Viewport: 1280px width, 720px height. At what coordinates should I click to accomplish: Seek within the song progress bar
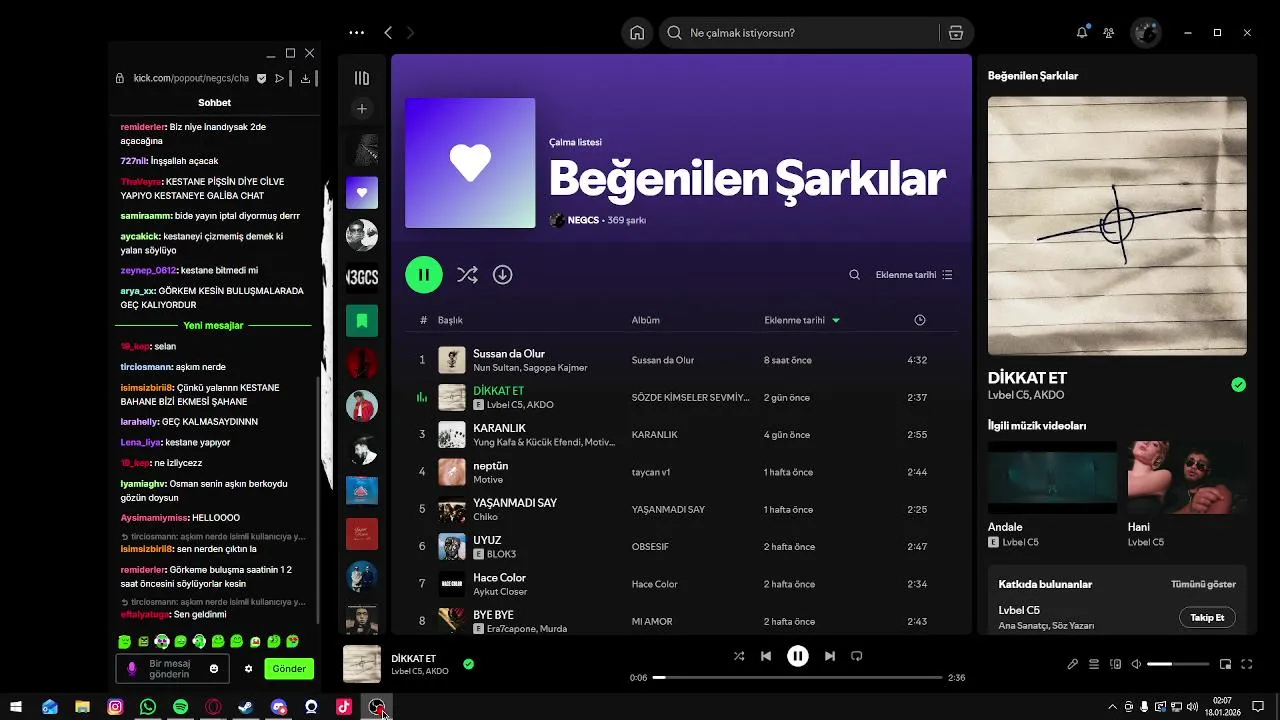[797, 677]
